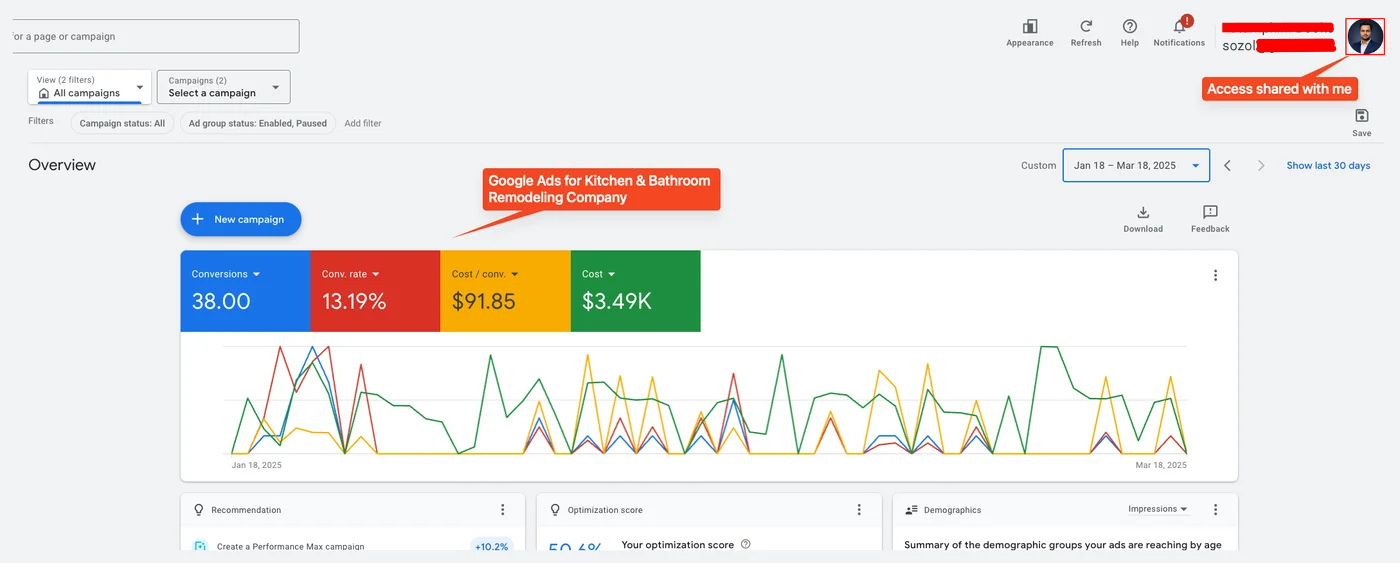This screenshot has width=1400, height=563.
Task: Open the chart card's three-dot menu
Action: point(1215,276)
